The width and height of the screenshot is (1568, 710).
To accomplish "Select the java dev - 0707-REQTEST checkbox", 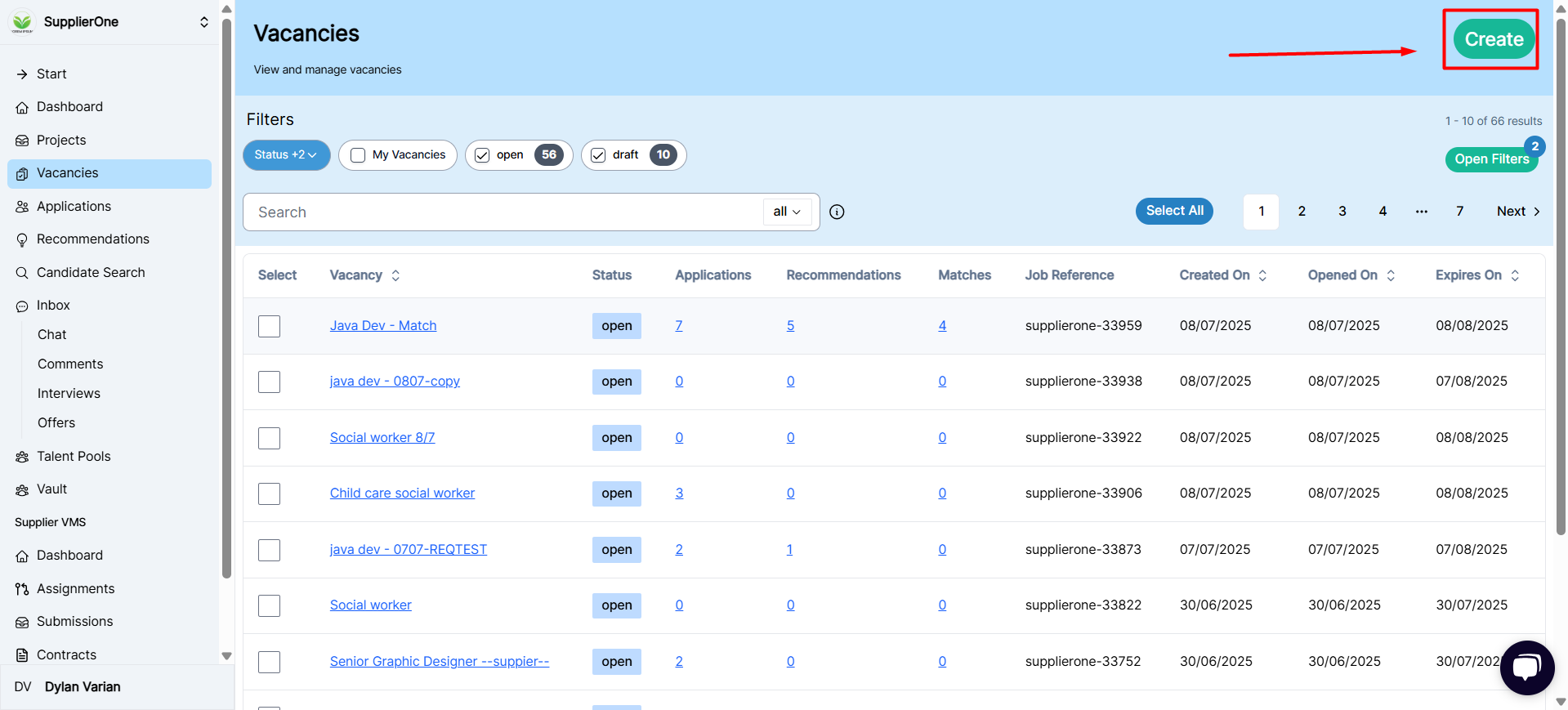I will point(269,550).
